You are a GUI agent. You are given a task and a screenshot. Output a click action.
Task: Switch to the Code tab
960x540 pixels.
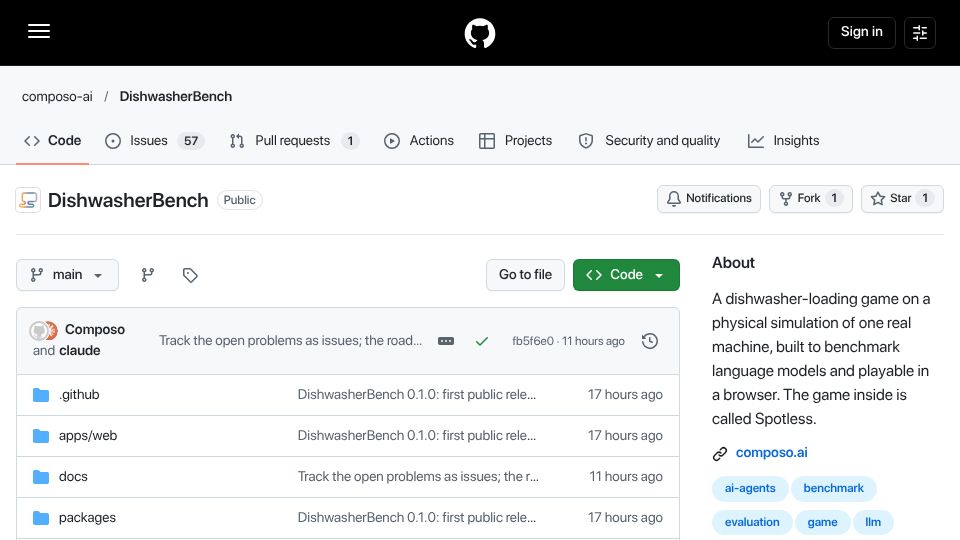53,141
